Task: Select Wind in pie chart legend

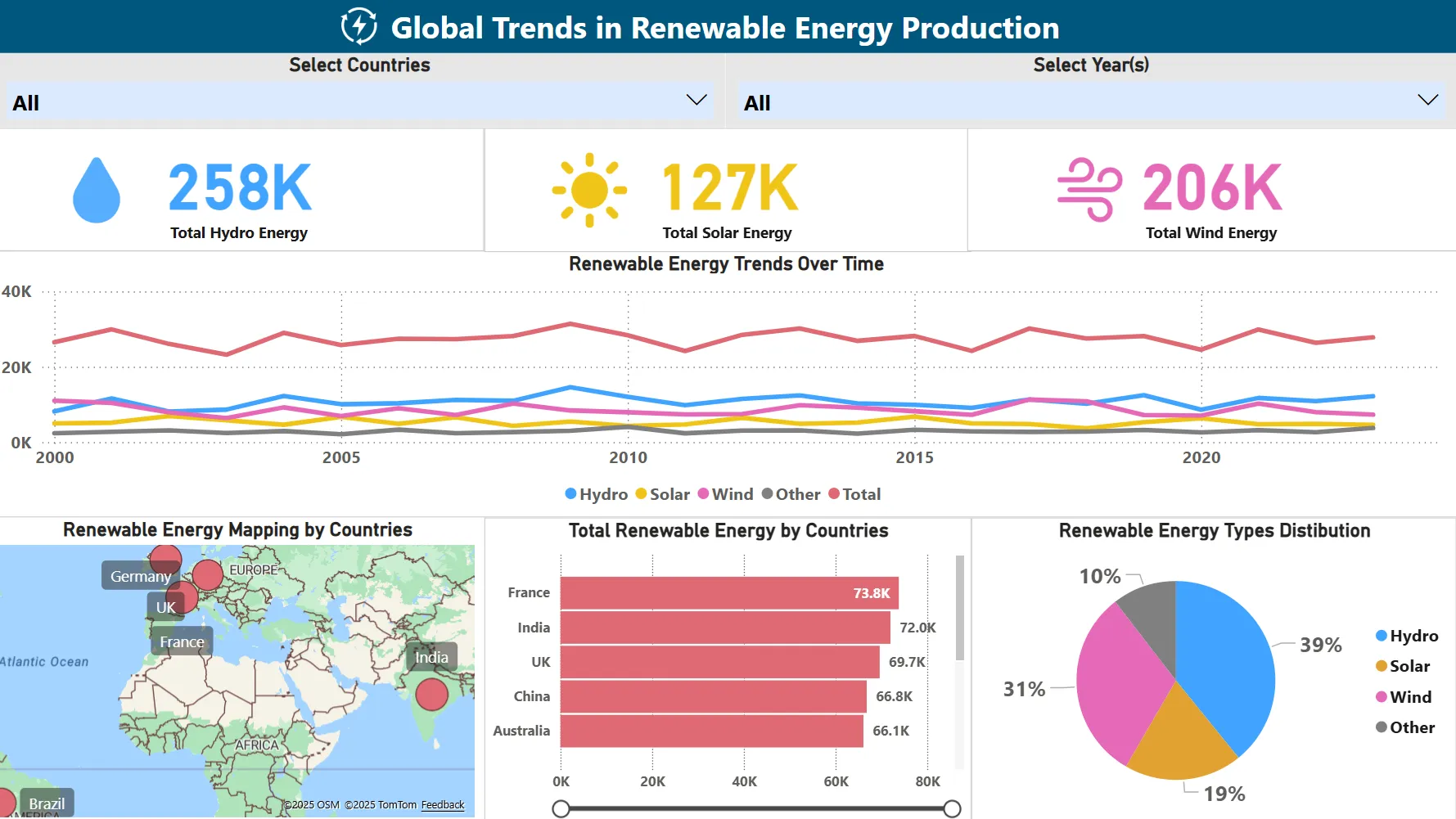Action: (1404, 697)
